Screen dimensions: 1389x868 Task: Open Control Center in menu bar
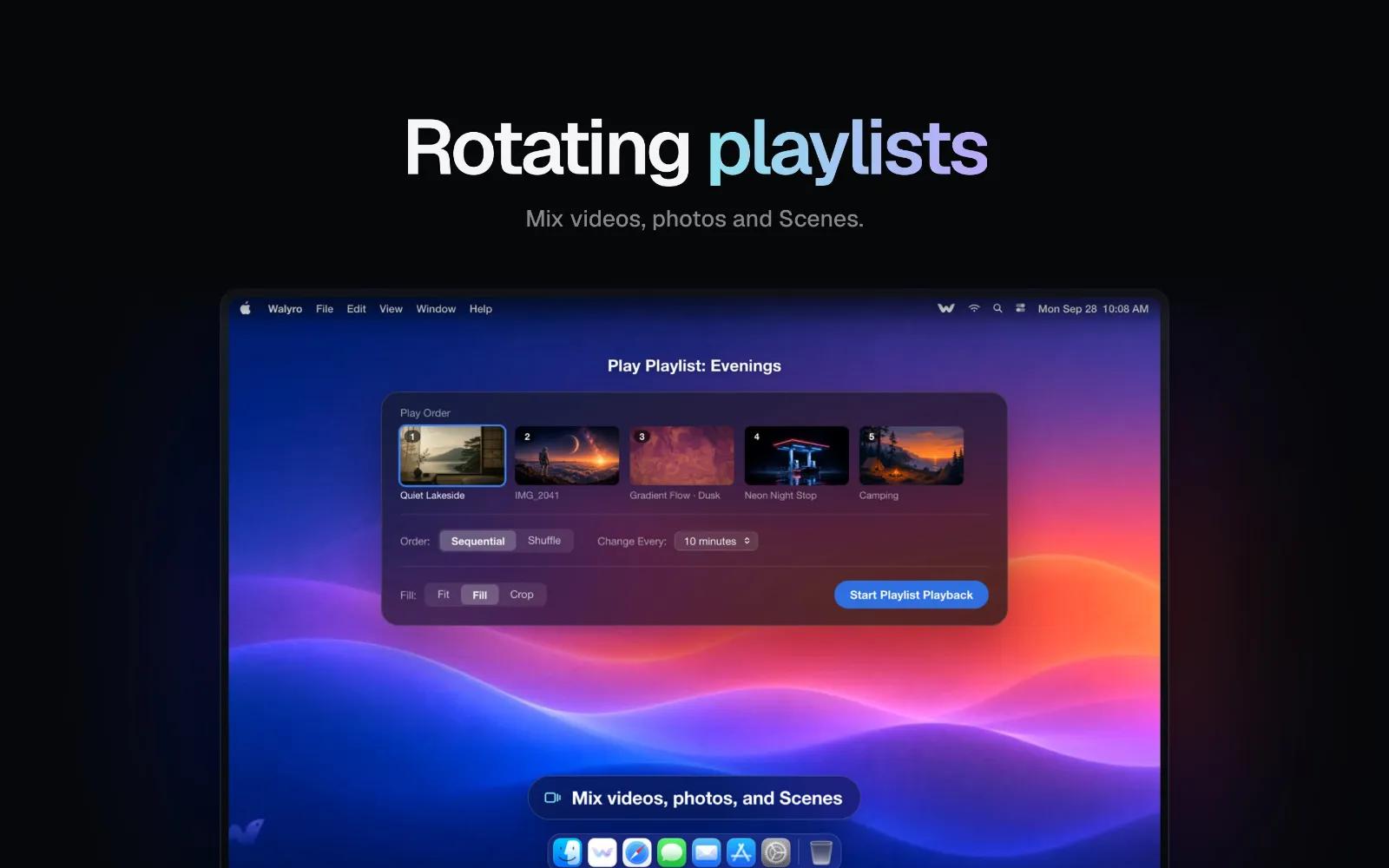(x=1021, y=308)
